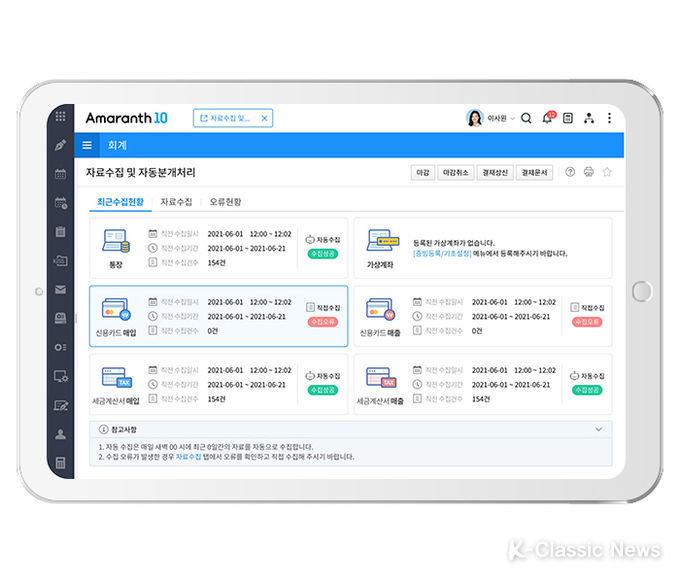Open the clipboard icon in the sidebar

pos(61,232)
